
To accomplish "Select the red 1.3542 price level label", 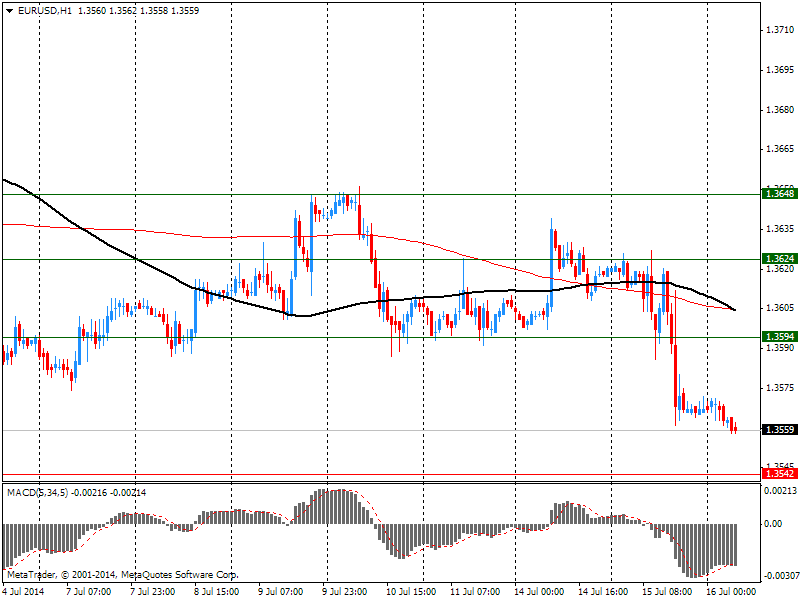I will click(x=780, y=474).
